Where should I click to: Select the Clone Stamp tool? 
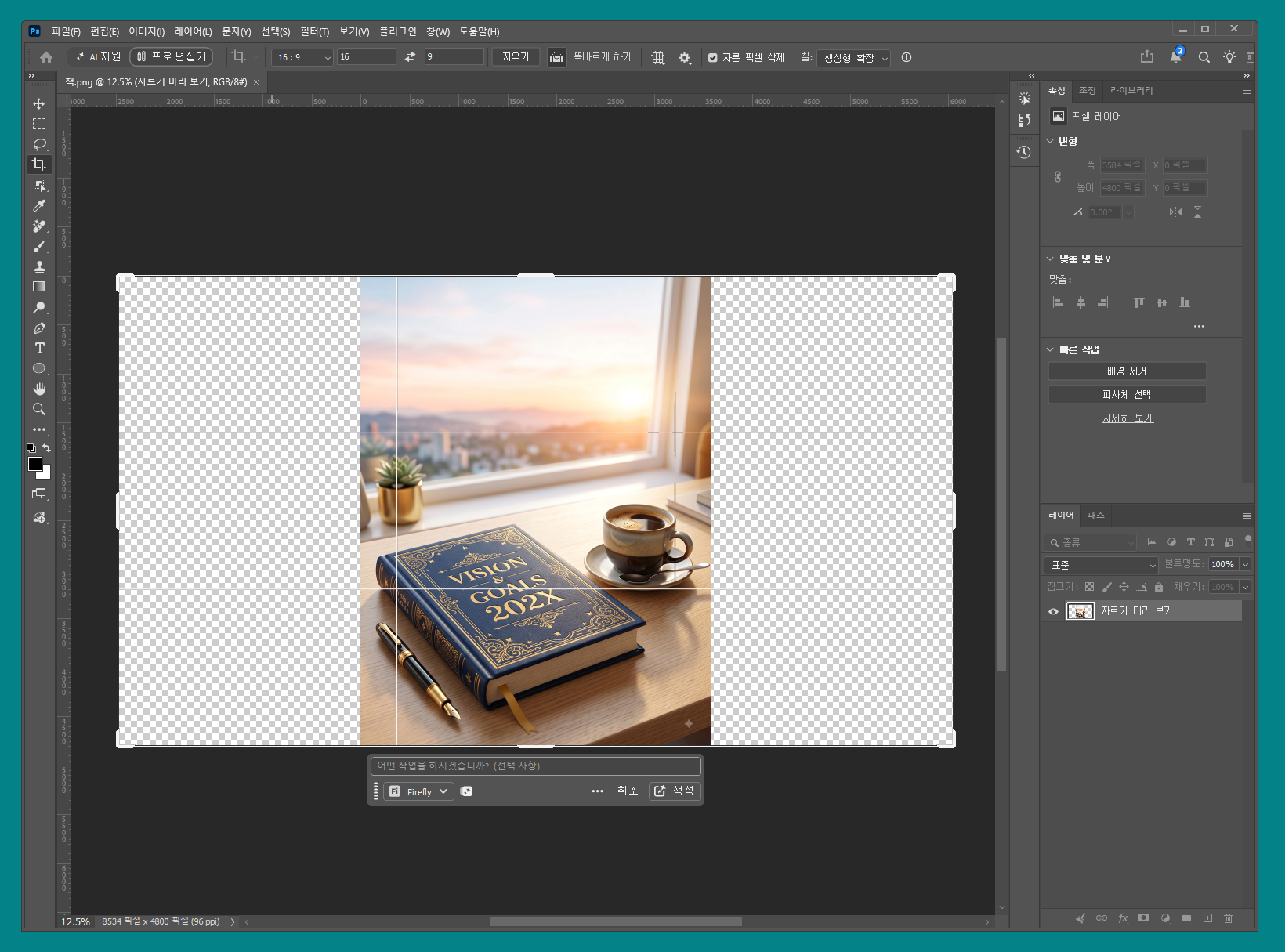click(x=39, y=266)
